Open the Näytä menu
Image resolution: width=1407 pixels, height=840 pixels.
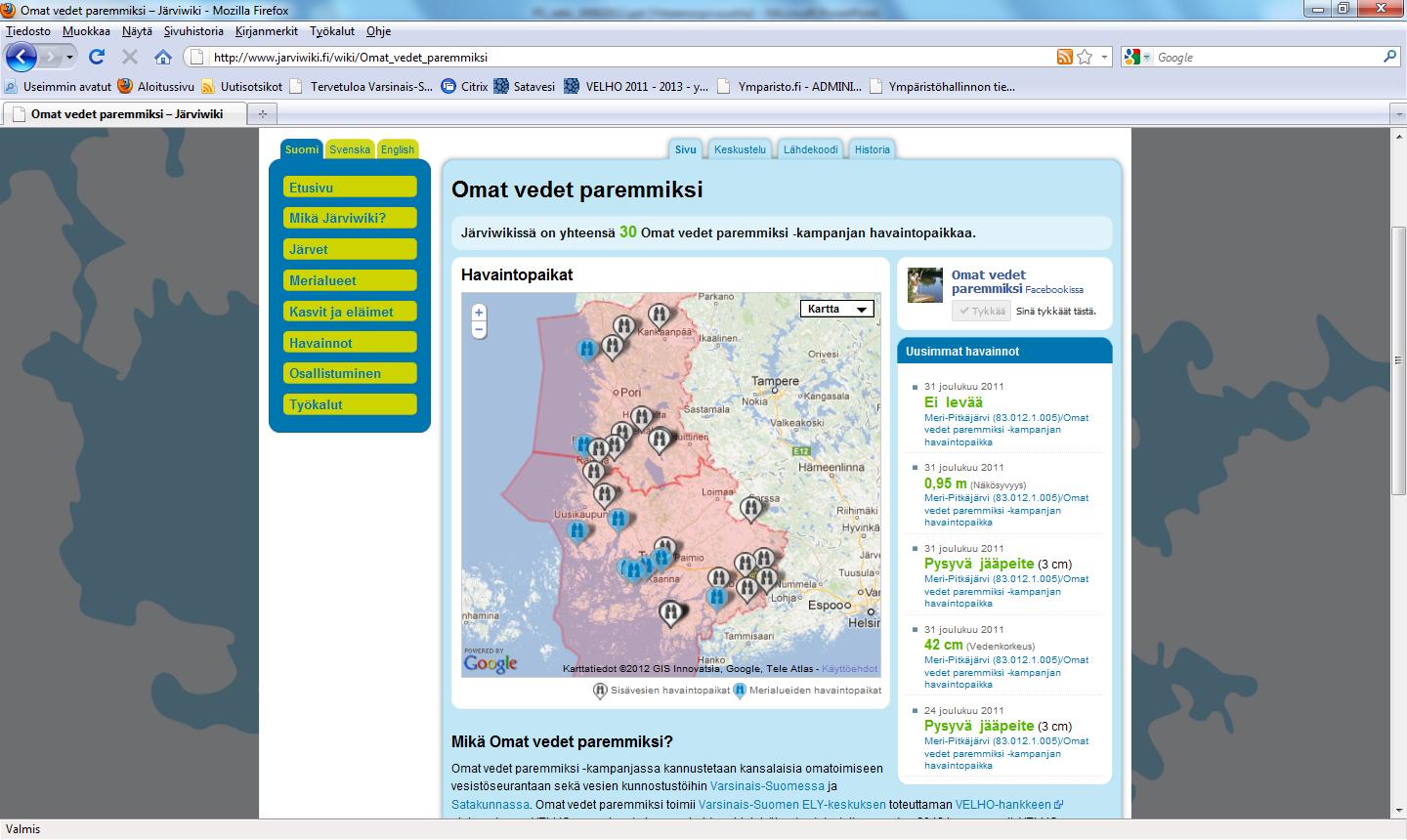pos(137,31)
